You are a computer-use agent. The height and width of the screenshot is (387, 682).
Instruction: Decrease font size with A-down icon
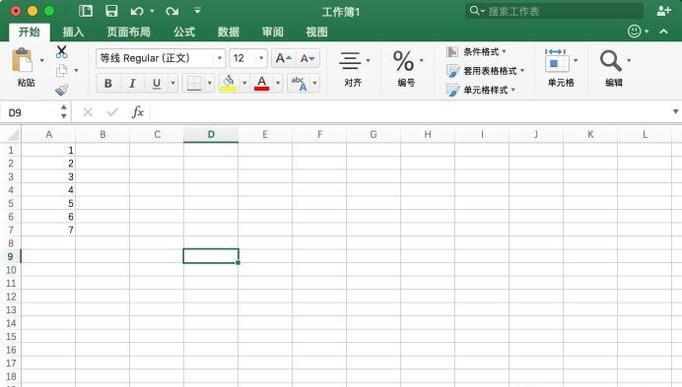coord(307,58)
